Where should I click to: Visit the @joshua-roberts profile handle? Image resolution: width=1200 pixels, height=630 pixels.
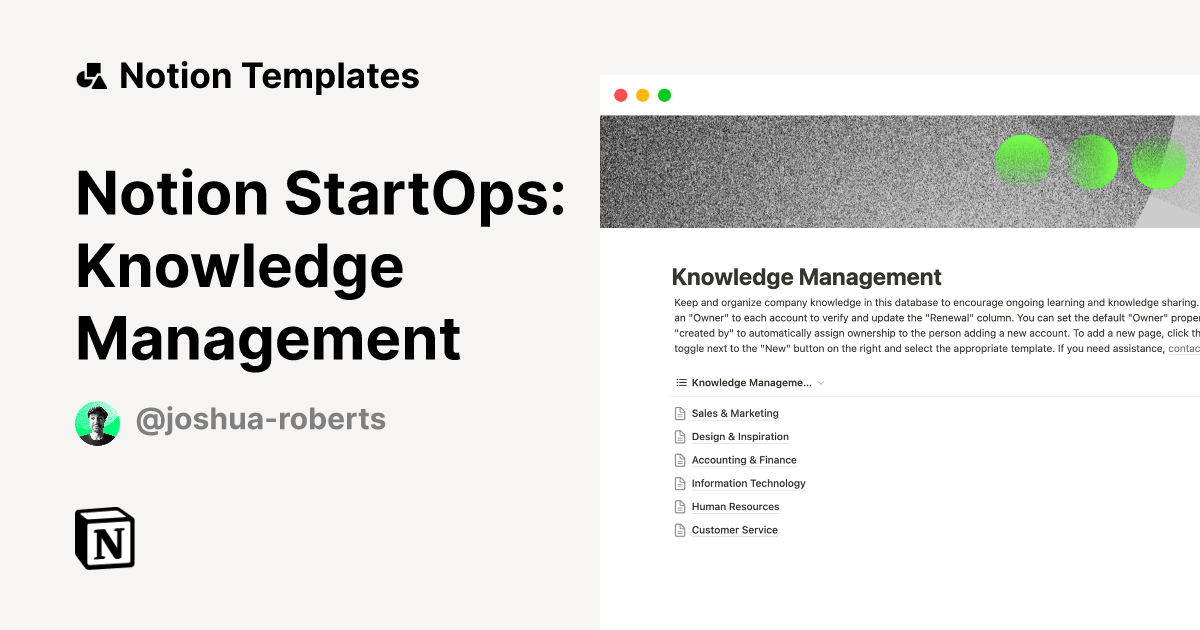pos(260,420)
